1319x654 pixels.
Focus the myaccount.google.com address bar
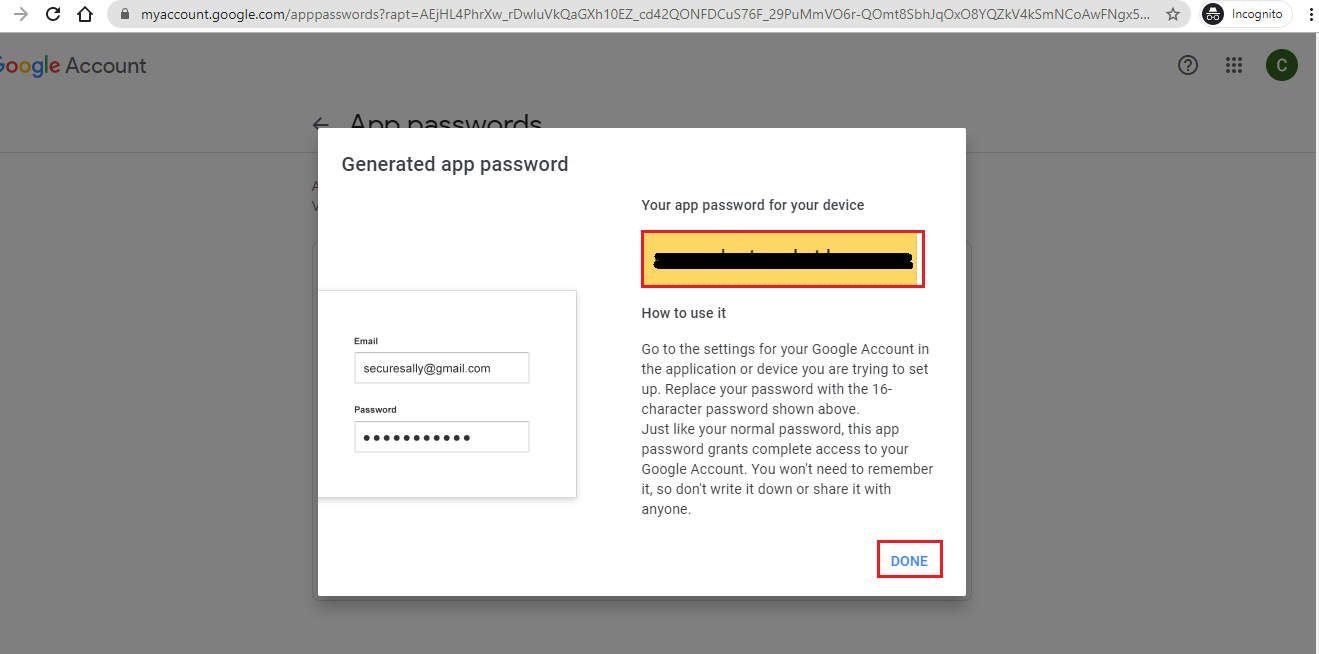pos(640,15)
